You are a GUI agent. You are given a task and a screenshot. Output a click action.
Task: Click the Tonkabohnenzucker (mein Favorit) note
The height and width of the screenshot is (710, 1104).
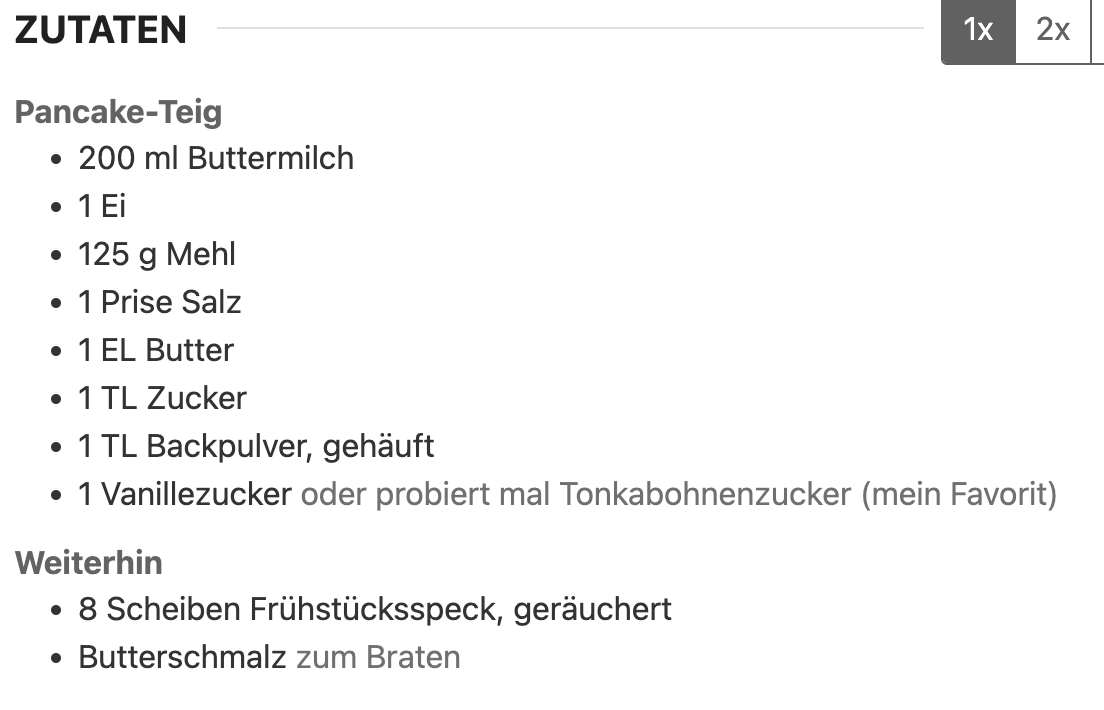coord(808,494)
